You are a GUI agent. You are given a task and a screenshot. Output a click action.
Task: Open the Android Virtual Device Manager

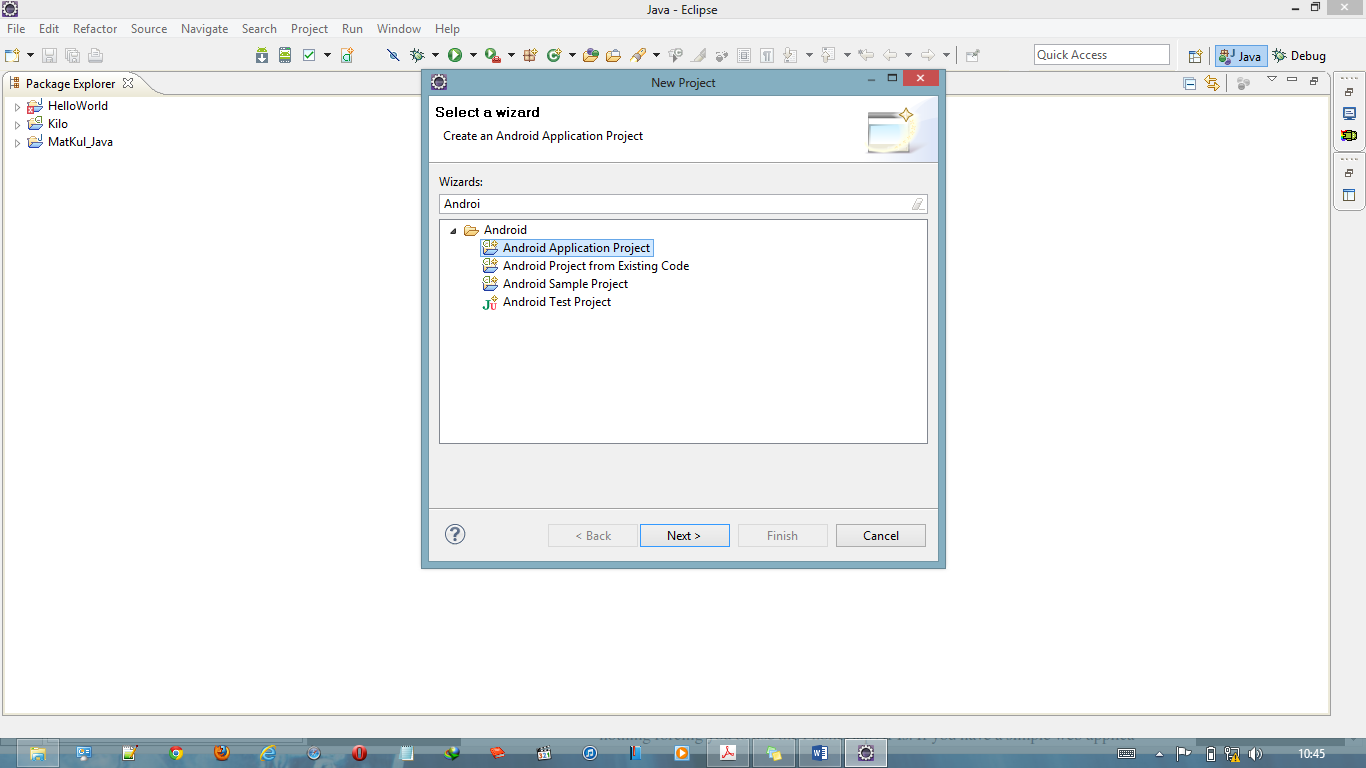tap(284, 55)
